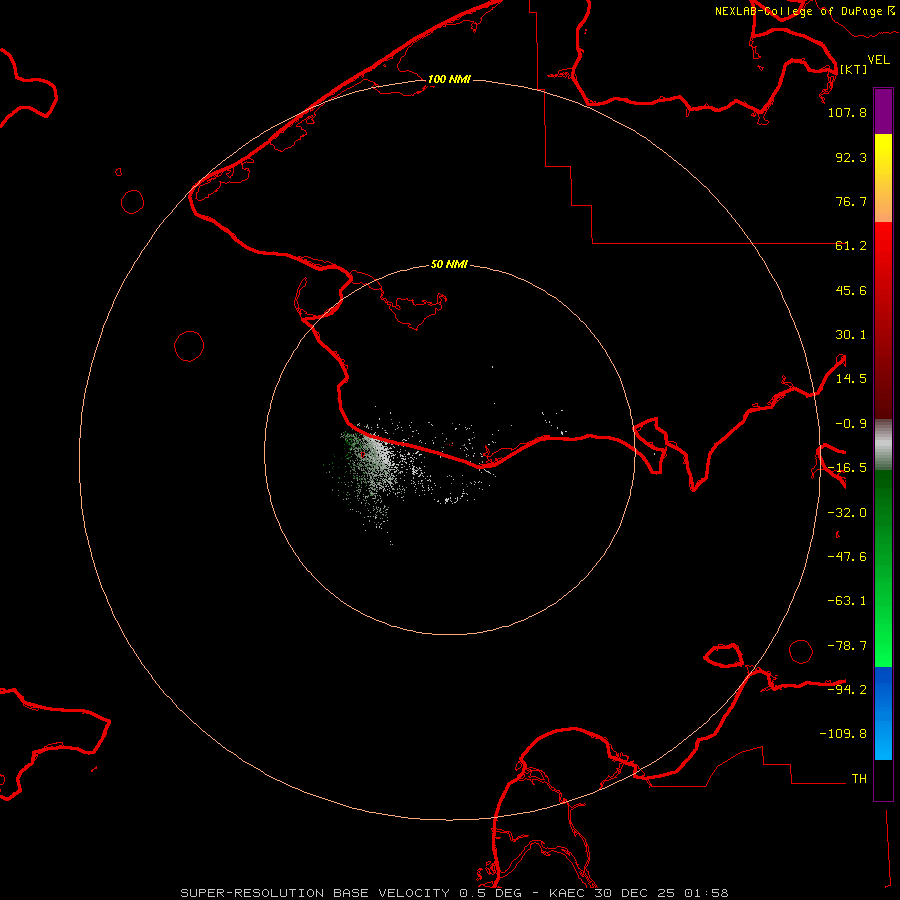
Task: Click the -109.8 scale value
Action: (x=843, y=734)
